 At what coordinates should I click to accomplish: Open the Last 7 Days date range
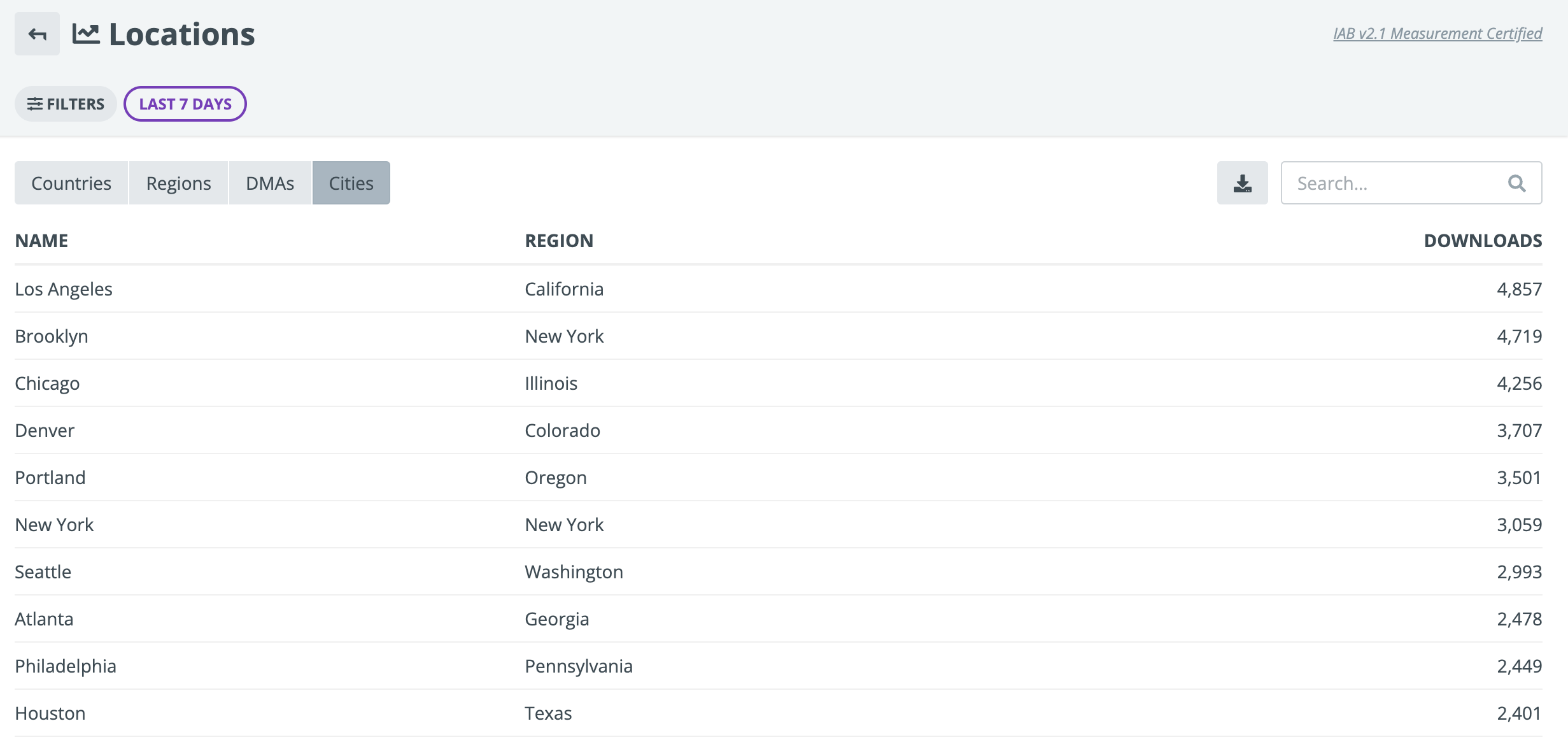coord(185,104)
